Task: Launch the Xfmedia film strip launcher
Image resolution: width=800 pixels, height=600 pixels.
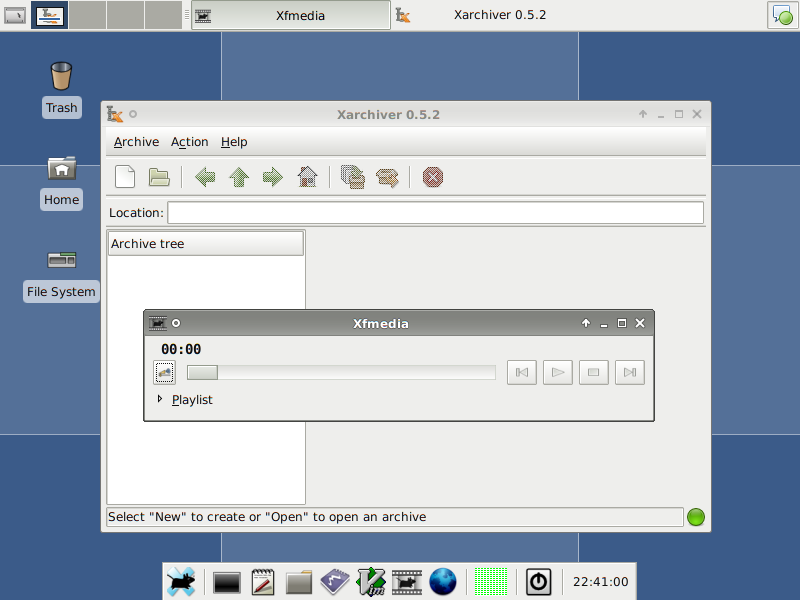Action: pyautogui.click(x=407, y=582)
